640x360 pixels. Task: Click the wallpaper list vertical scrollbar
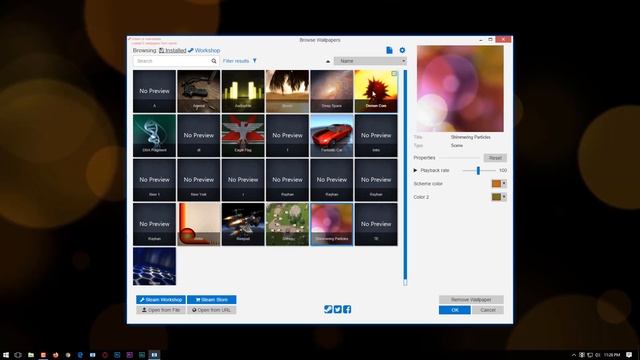(x=405, y=178)
